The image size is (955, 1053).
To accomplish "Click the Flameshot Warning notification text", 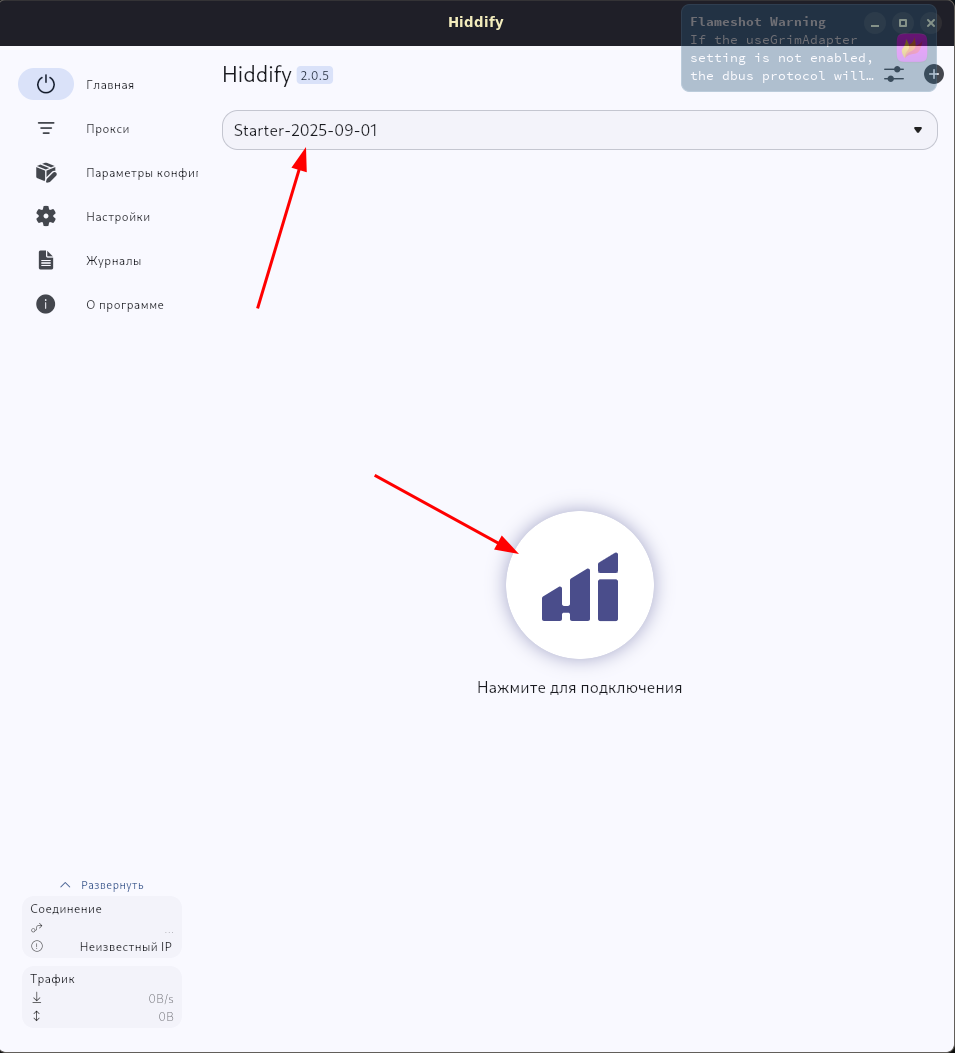I will coord(758,21).
